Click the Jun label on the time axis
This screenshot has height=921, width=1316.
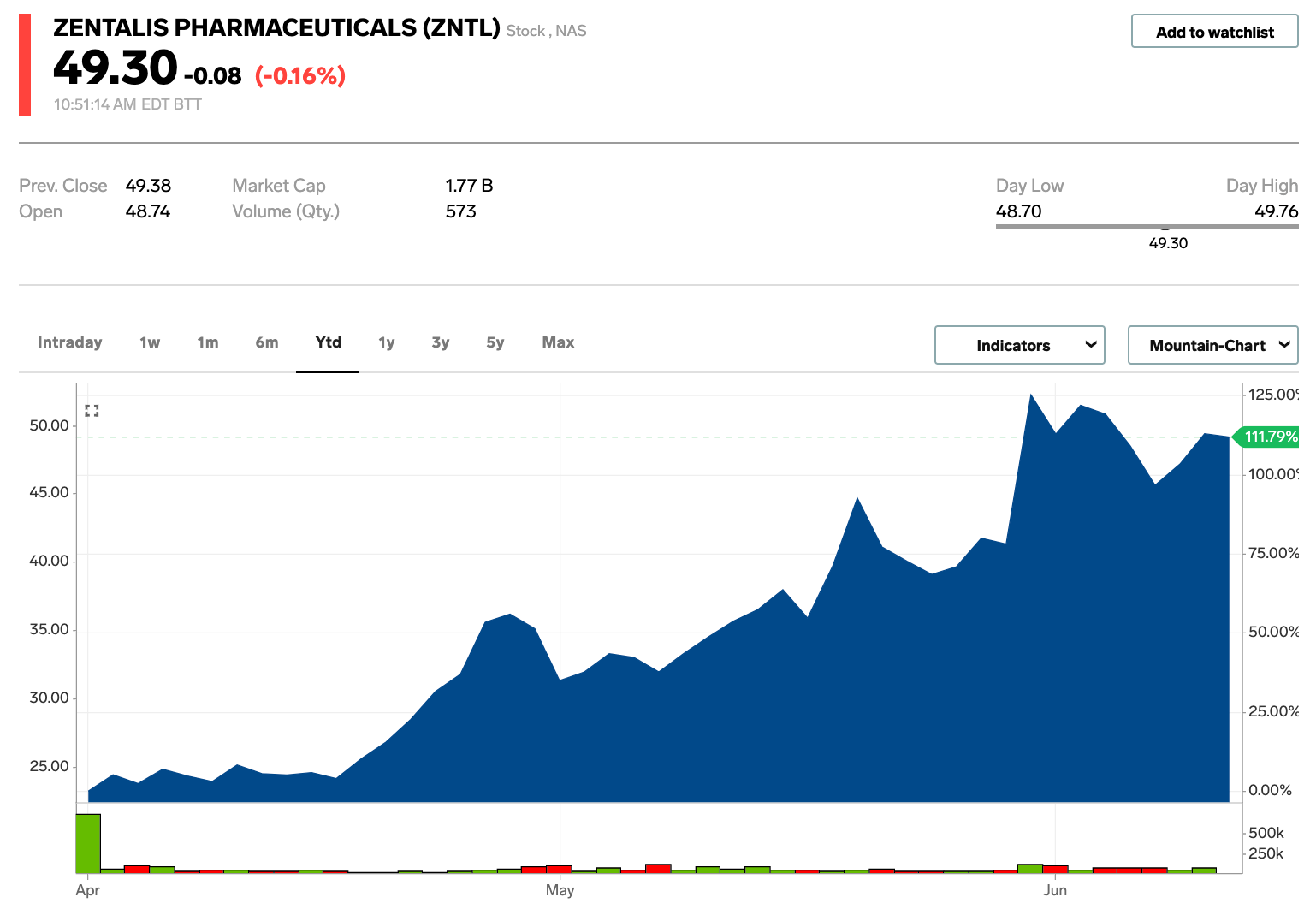[1055, 890]
